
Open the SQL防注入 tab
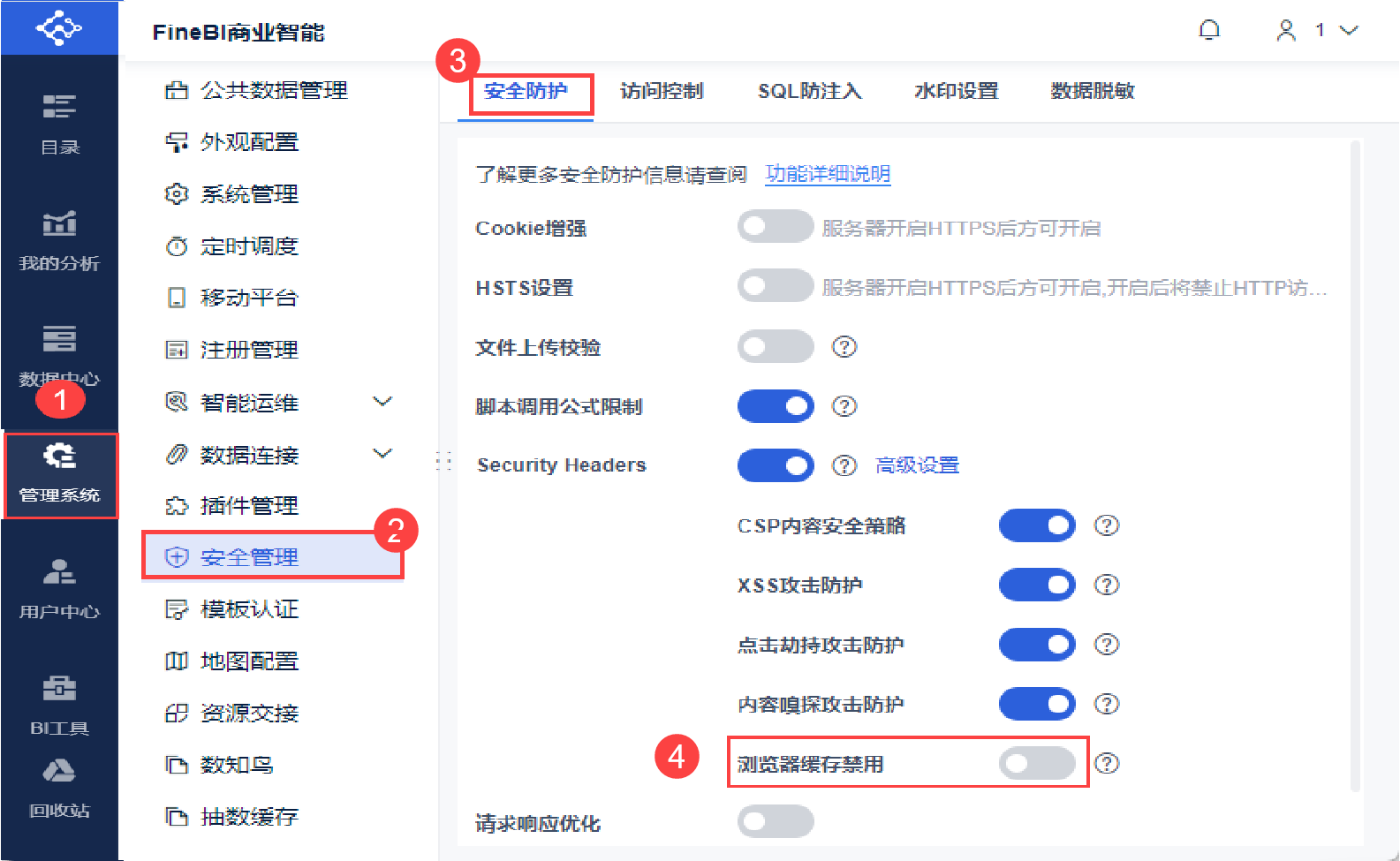[809, 91]
